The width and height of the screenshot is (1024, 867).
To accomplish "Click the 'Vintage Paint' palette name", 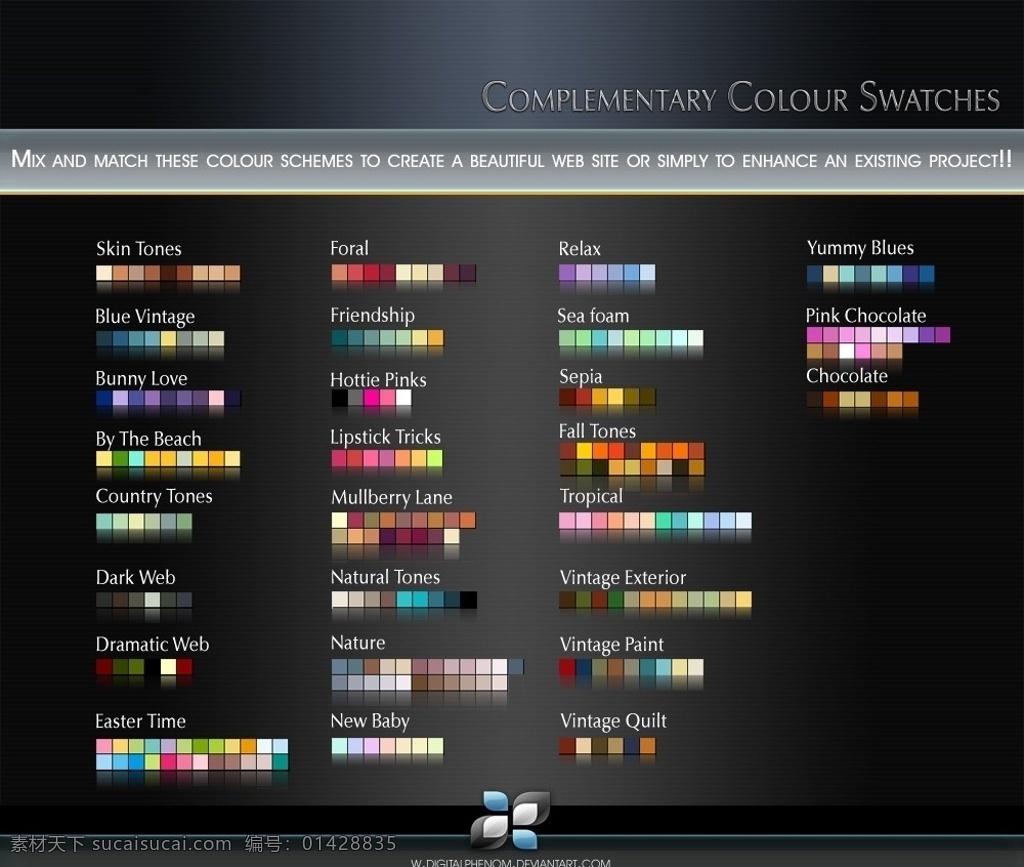I will (612, 644).
